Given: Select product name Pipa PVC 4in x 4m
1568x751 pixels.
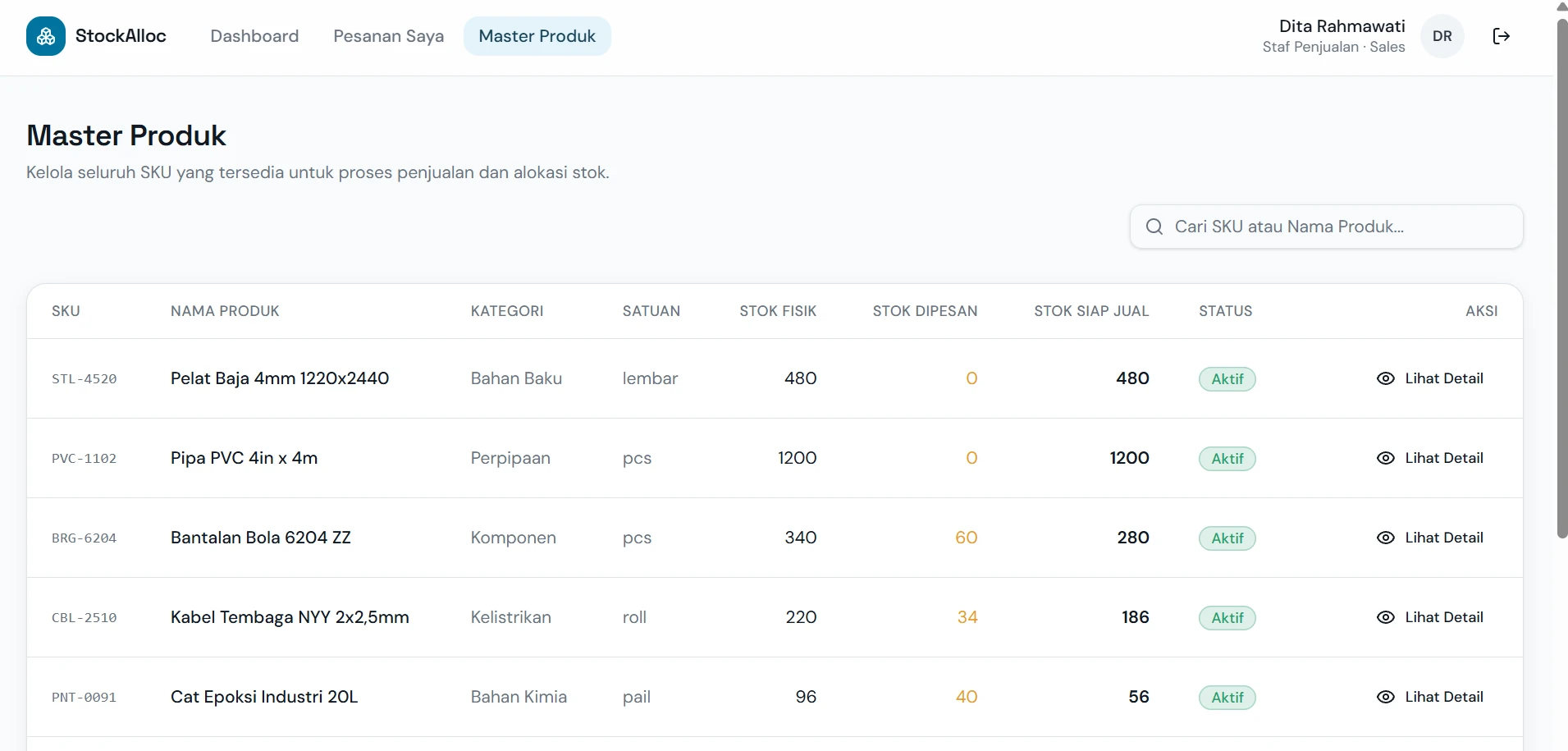Looking at the screenshot, I should [244, 458].
